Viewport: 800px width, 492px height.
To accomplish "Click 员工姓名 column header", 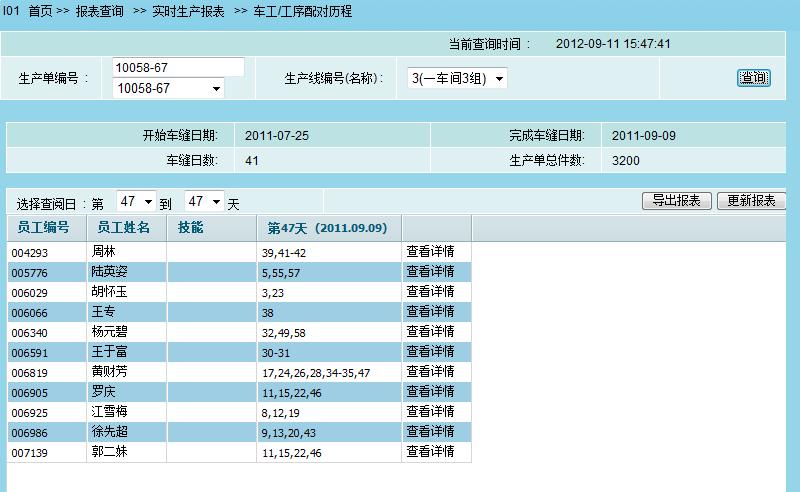I will [x=124, y=228].
